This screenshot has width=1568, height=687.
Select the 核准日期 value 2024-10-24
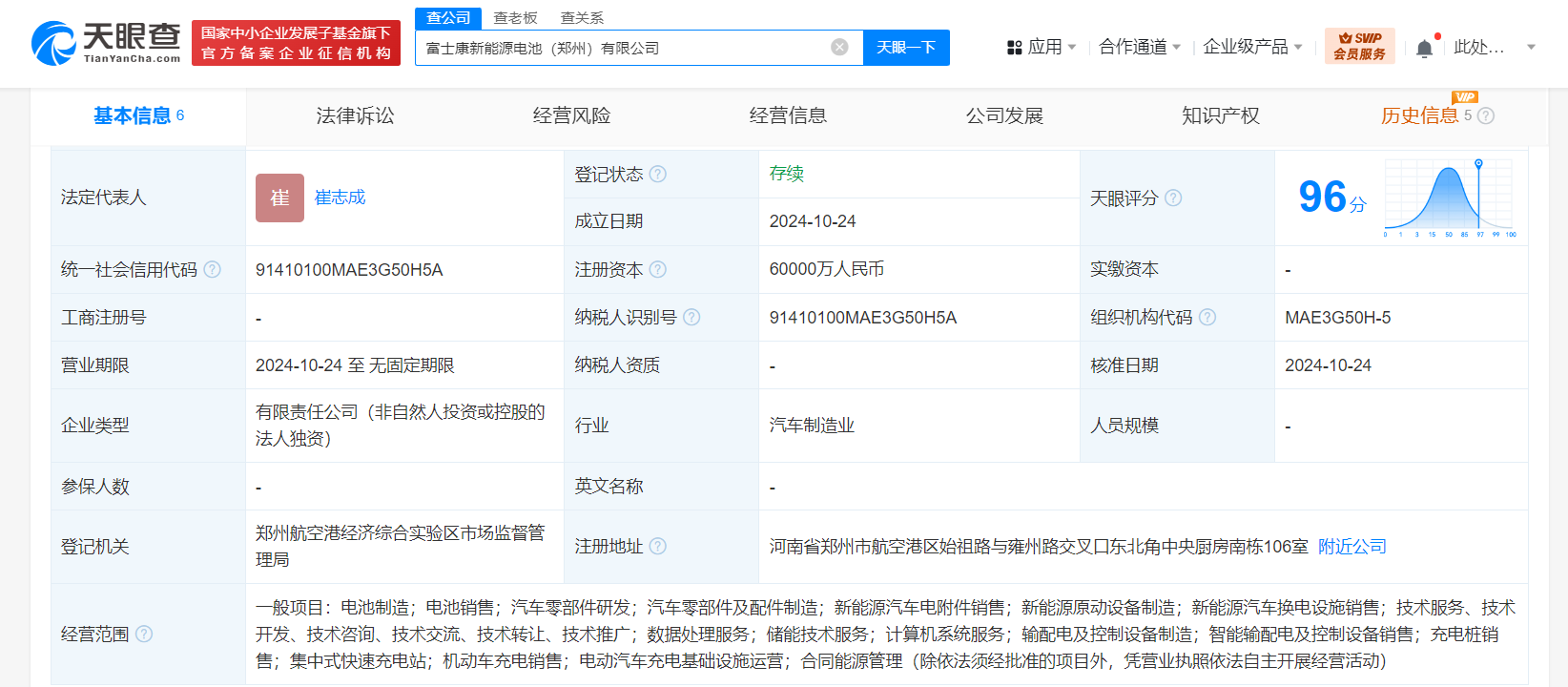tap(1328, 365)
